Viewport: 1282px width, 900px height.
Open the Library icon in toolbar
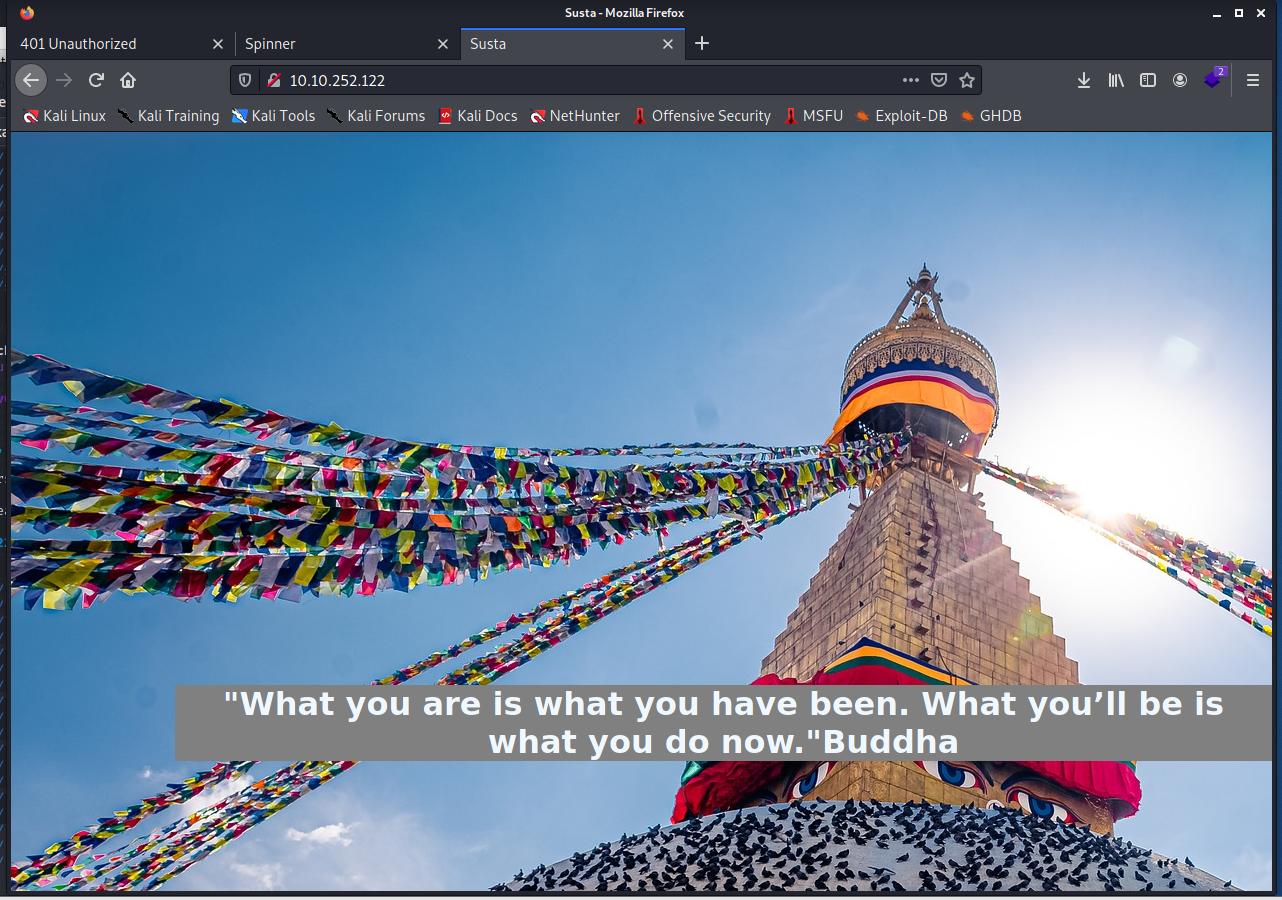coord(1116,80)
